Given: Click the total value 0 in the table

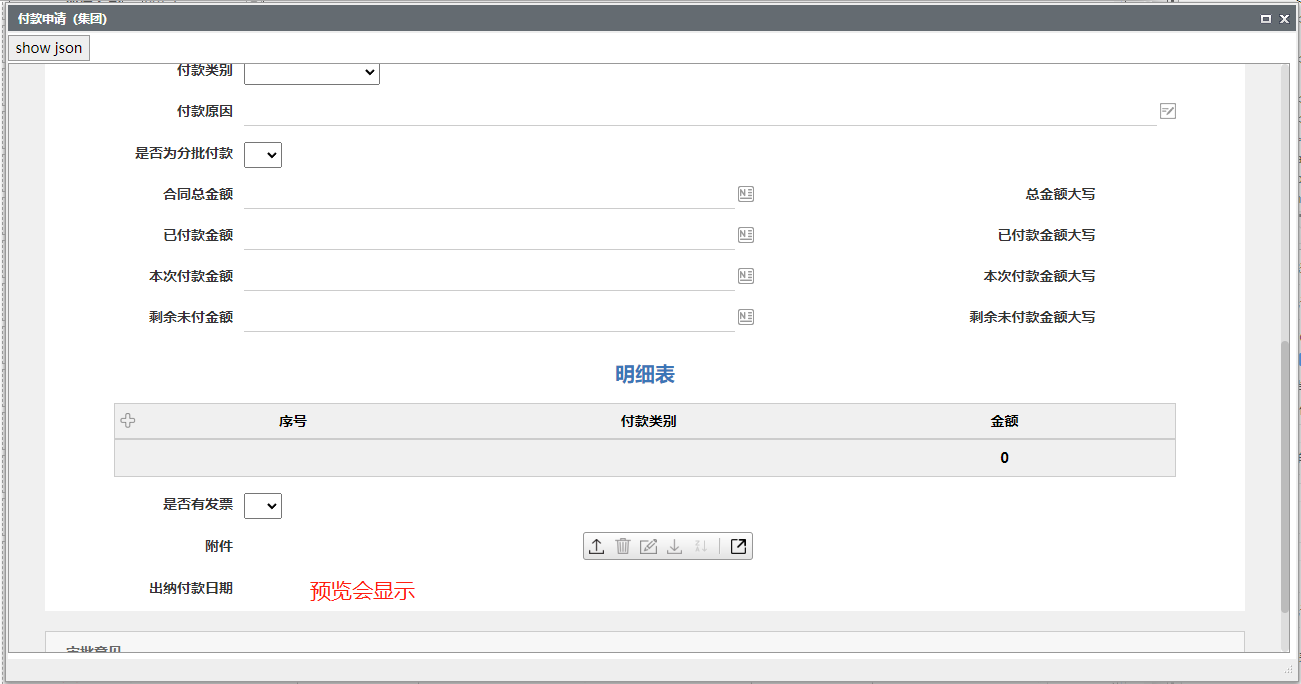Looking at the screenshot, I should click(1004, 458).
